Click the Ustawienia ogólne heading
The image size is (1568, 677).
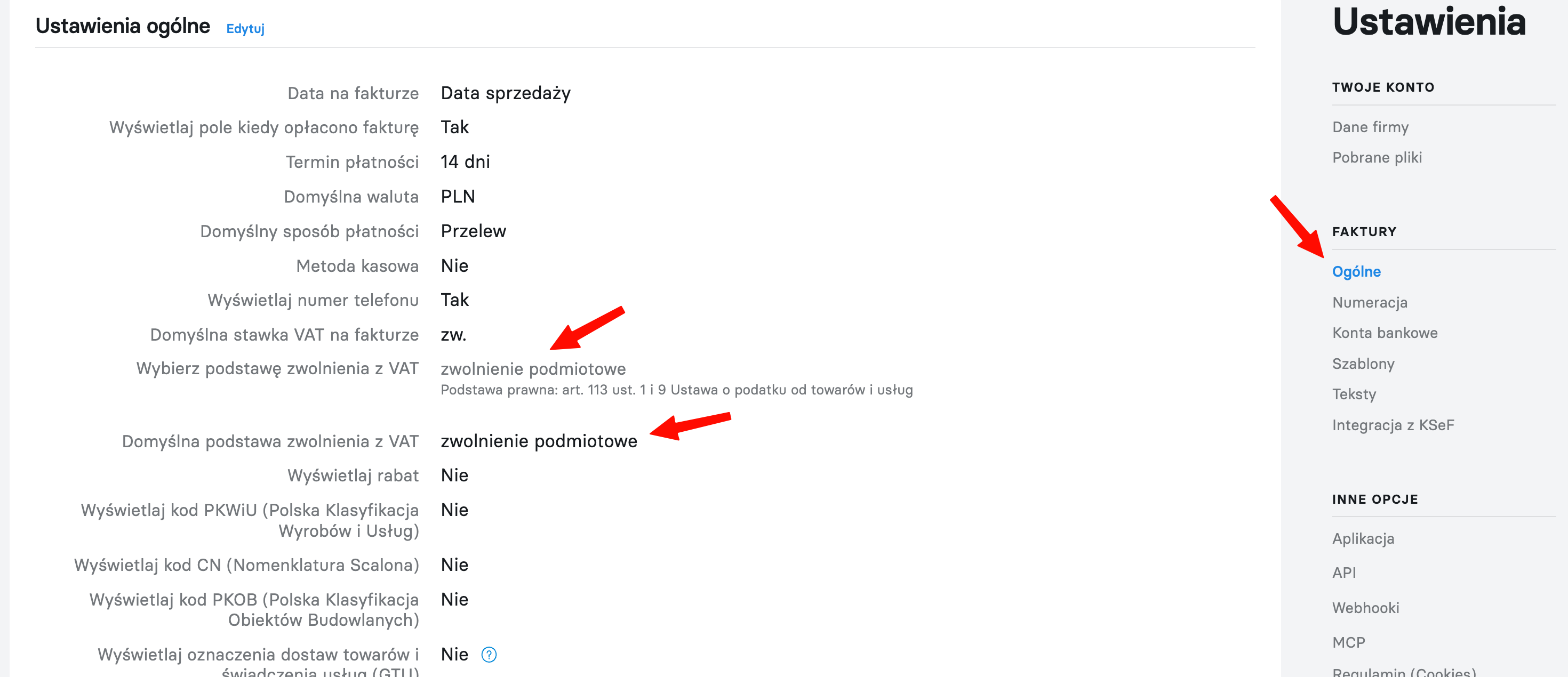122,26
